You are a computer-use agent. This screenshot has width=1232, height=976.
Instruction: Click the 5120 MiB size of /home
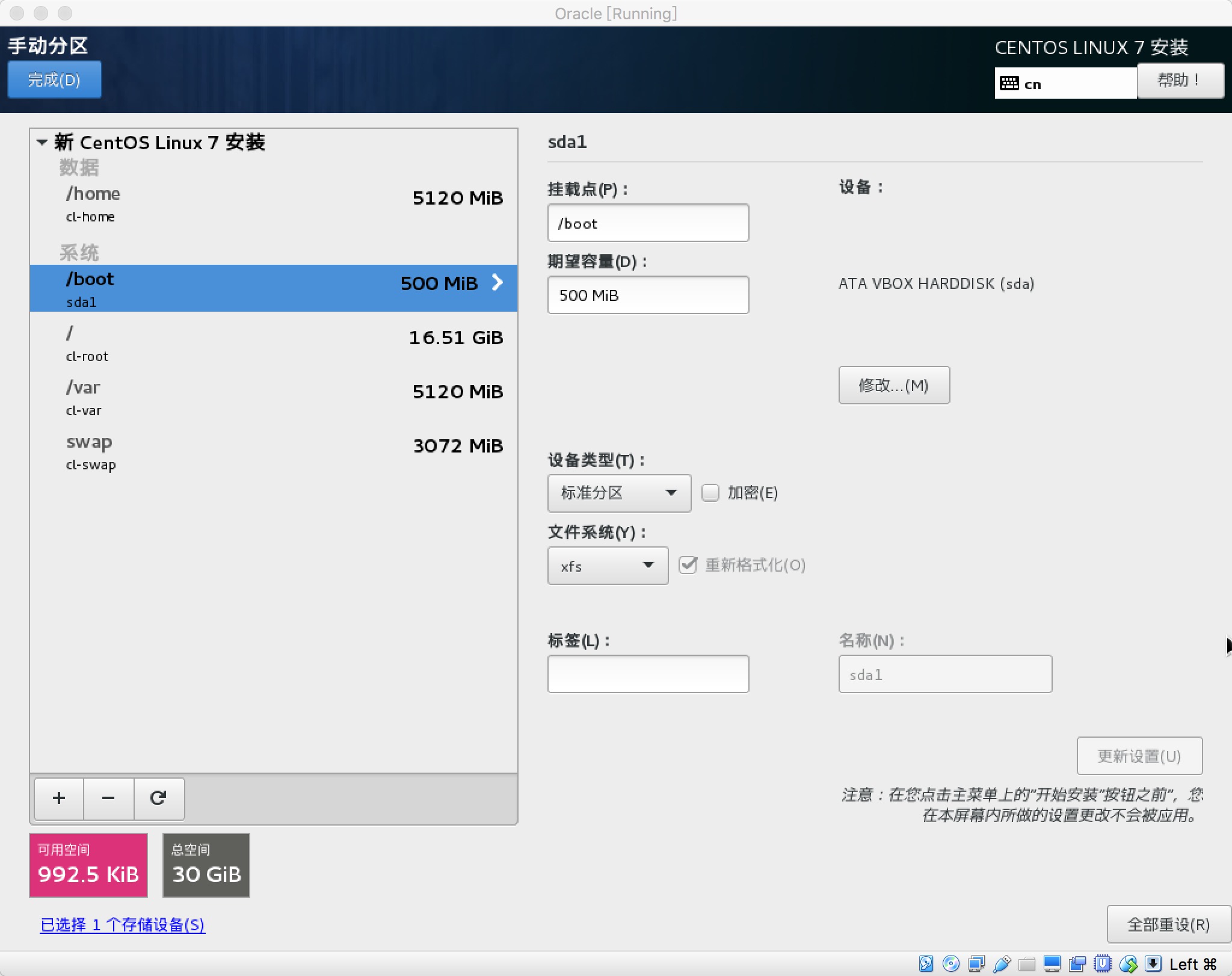click(x=458, y=198)
